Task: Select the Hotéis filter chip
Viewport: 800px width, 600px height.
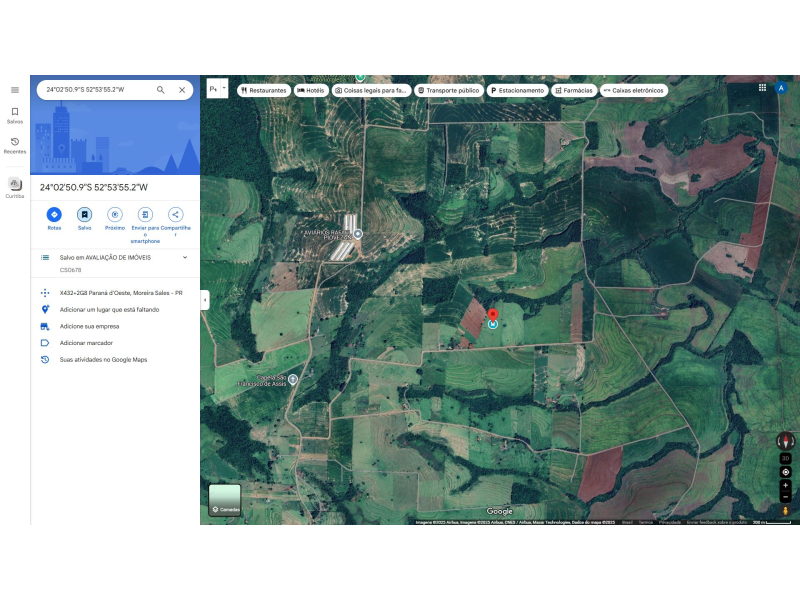Action: click(311, 90)
